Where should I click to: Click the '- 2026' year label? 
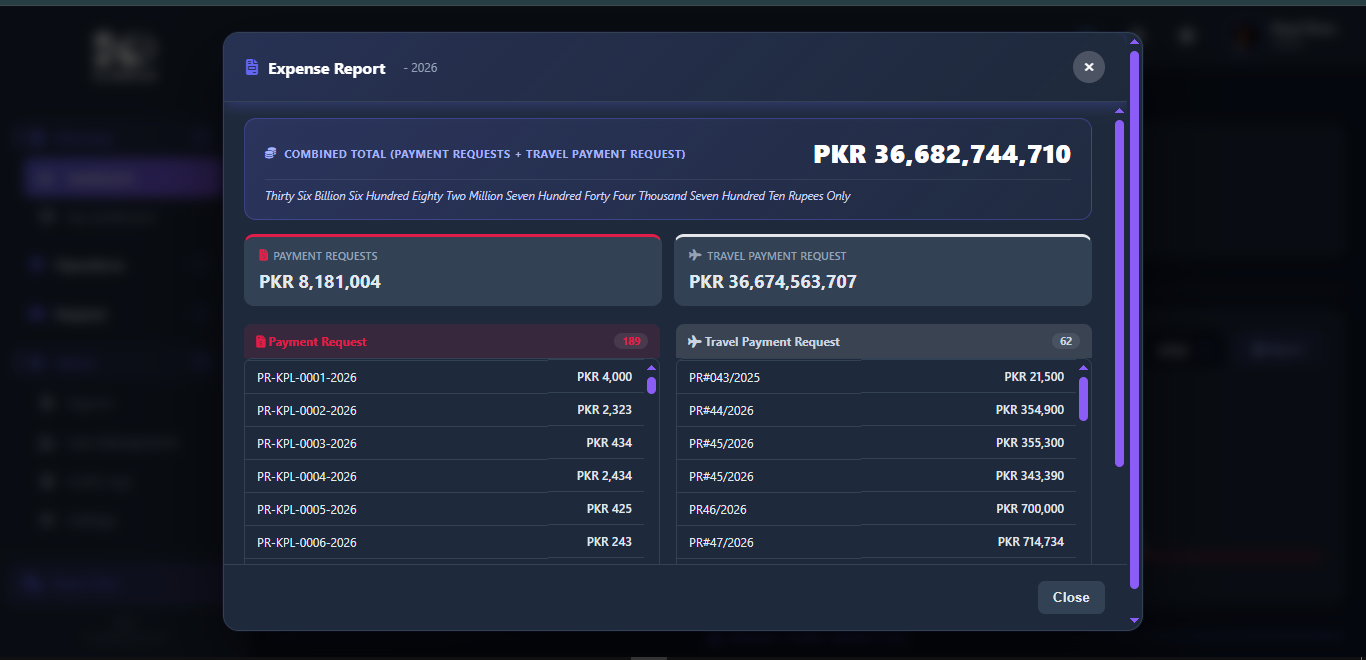(x=420, y=68)
